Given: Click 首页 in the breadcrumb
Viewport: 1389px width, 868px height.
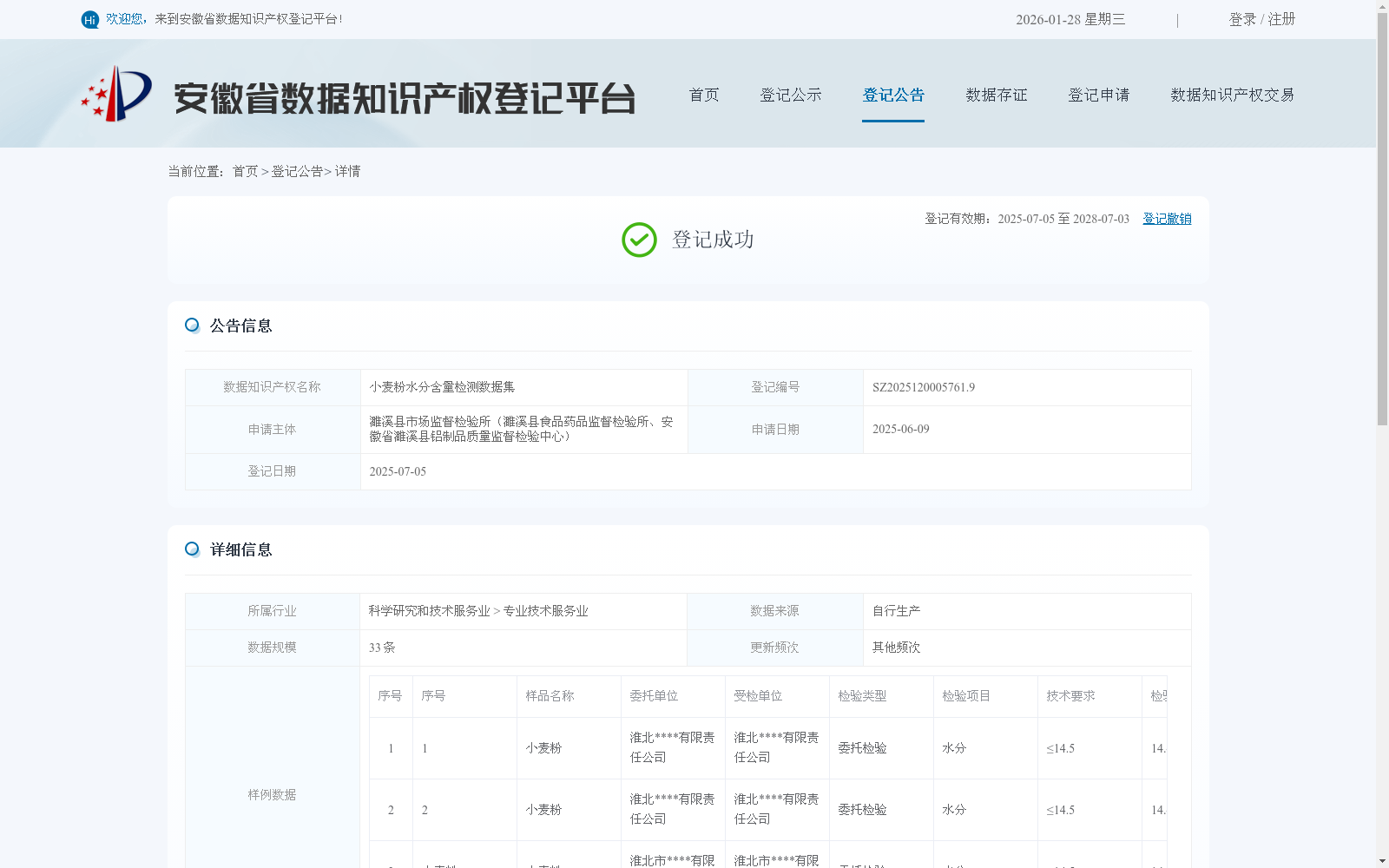Looking at the screenshot, I should click(245, 171).
